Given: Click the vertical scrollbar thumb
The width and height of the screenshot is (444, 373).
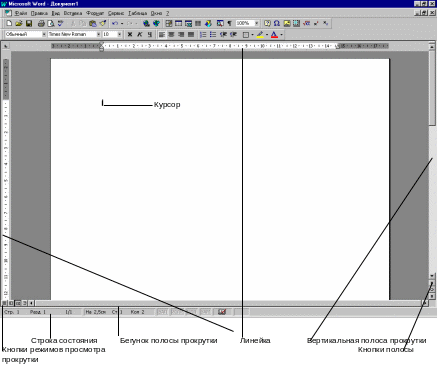Looking at the screenshot, I should (x=432, y=88).
